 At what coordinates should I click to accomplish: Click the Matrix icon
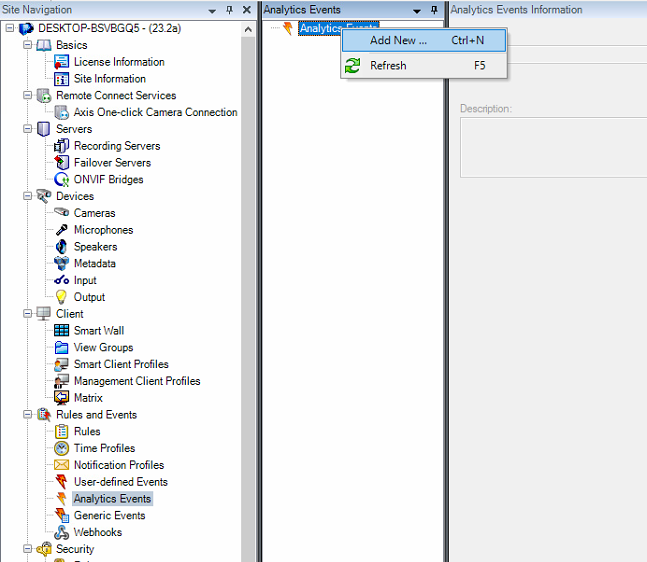click(62, 398)
